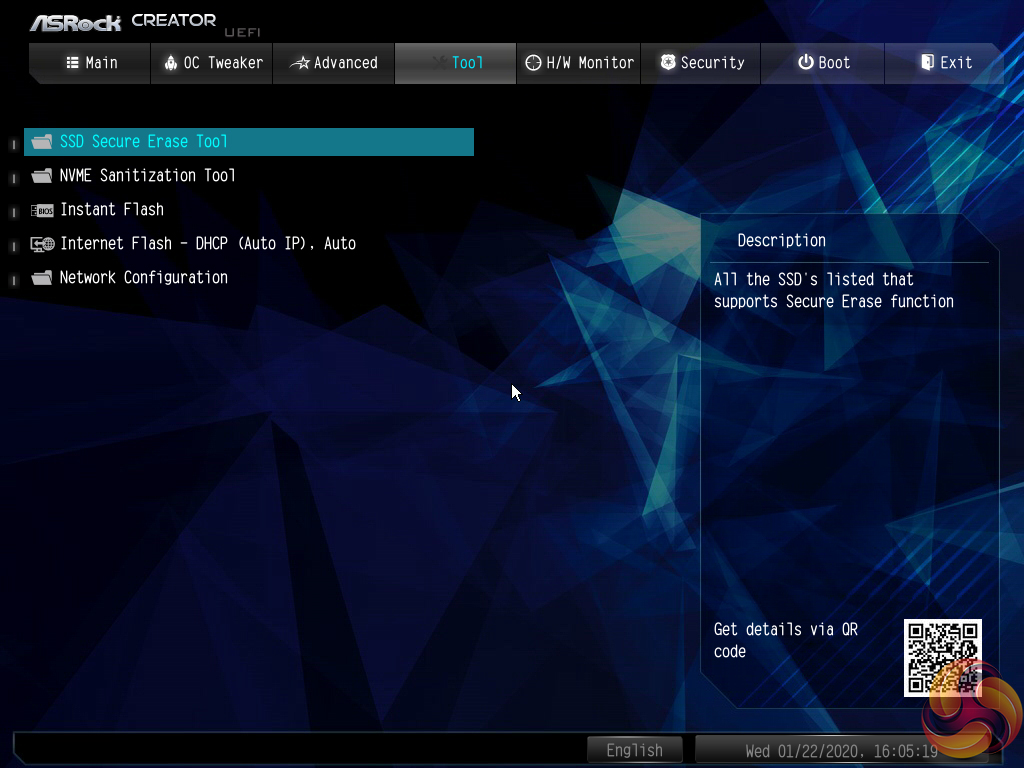This screenshot has height=768, width=1024.
Task: Click the shield icon on Security tab
Action: coord(668,63)
